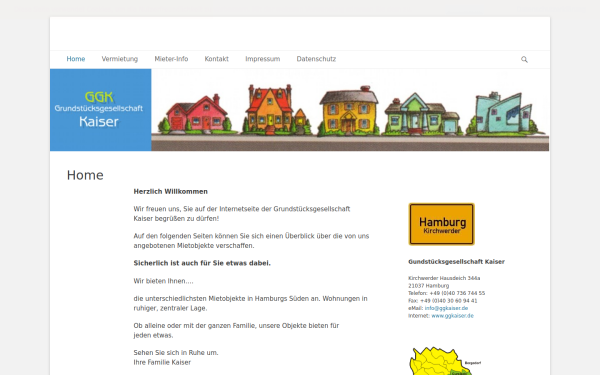The image size is (600, 375).
Task: Click the info@ggkaiser.de email link
Action: [x=446, y=308]
